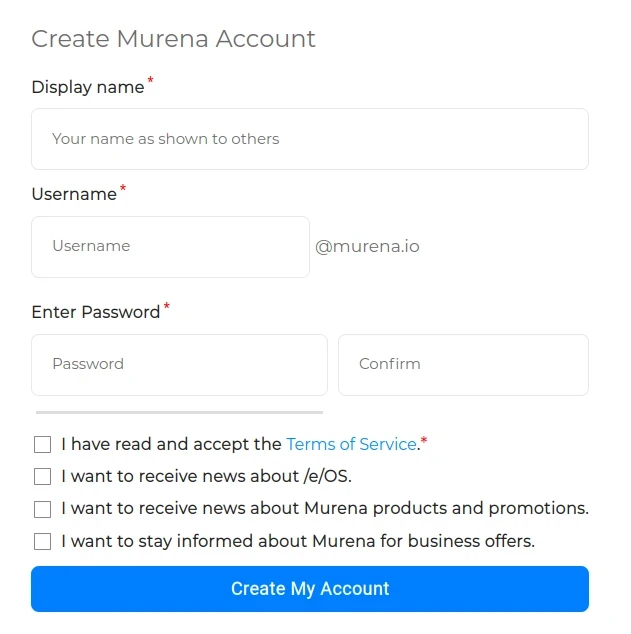
Task: Click the Display name input field
Action: point(310,139)
